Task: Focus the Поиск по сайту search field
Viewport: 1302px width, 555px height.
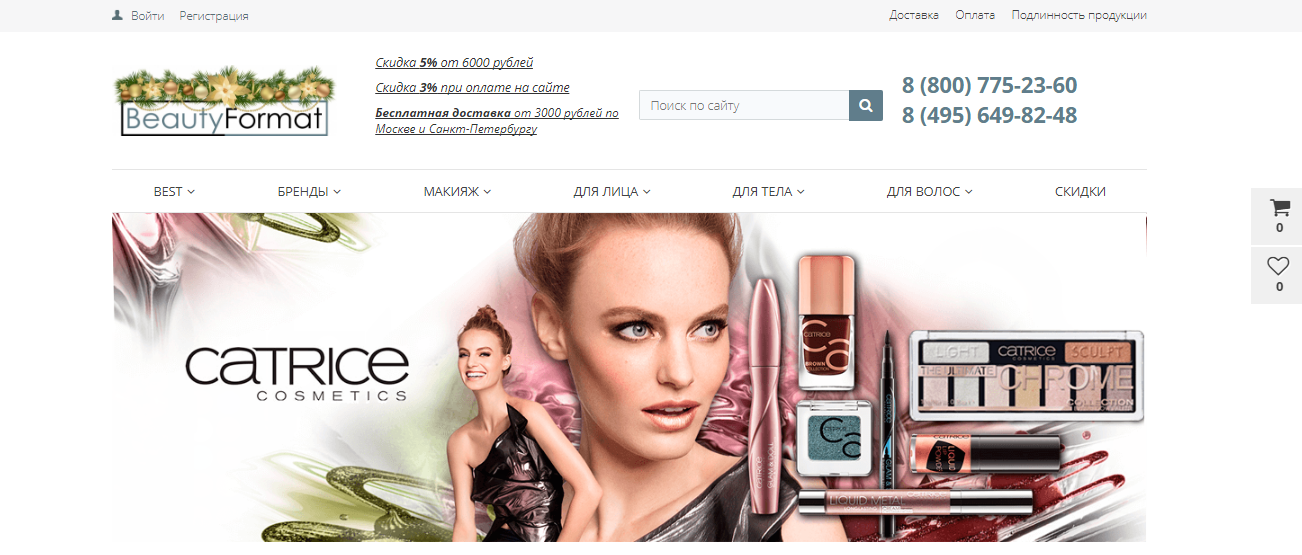Action: coord(744,105)
